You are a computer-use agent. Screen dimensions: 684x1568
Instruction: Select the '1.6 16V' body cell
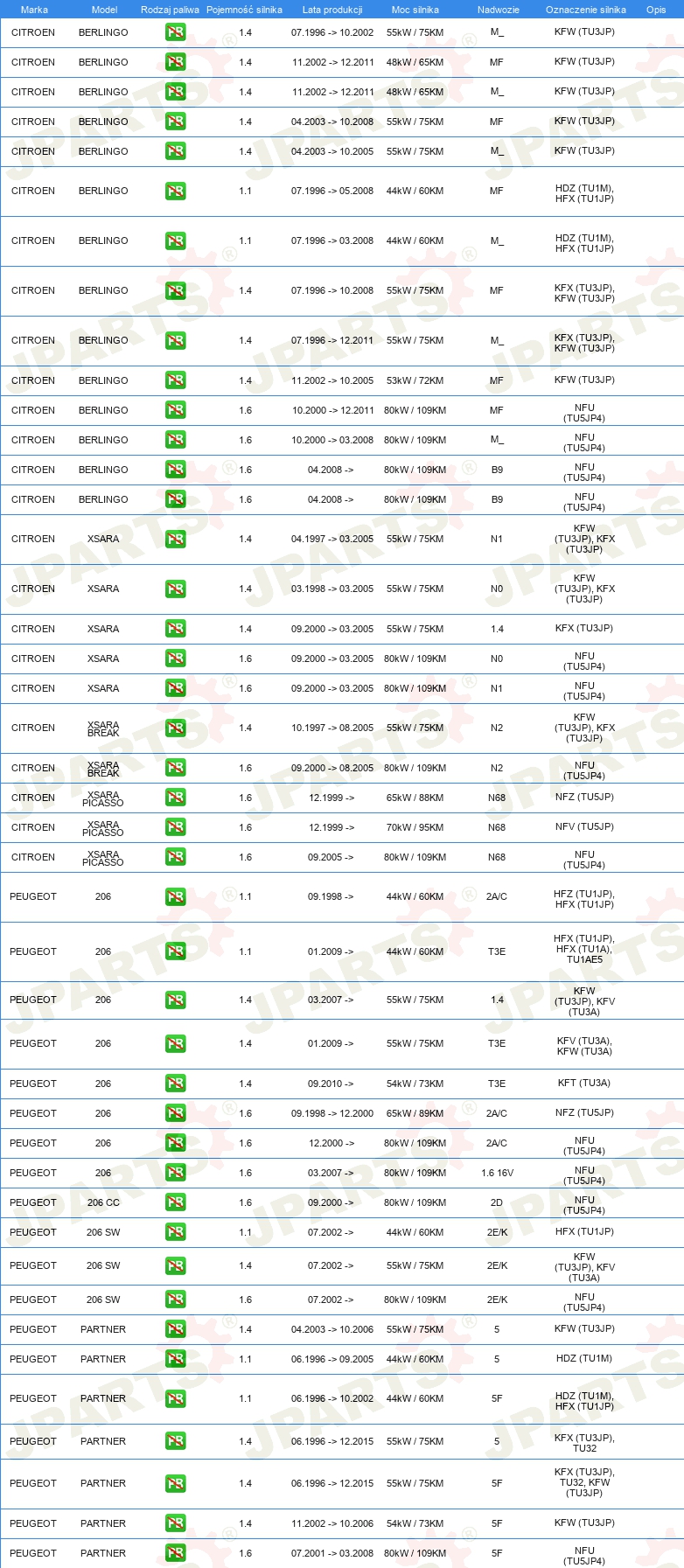497,1173
